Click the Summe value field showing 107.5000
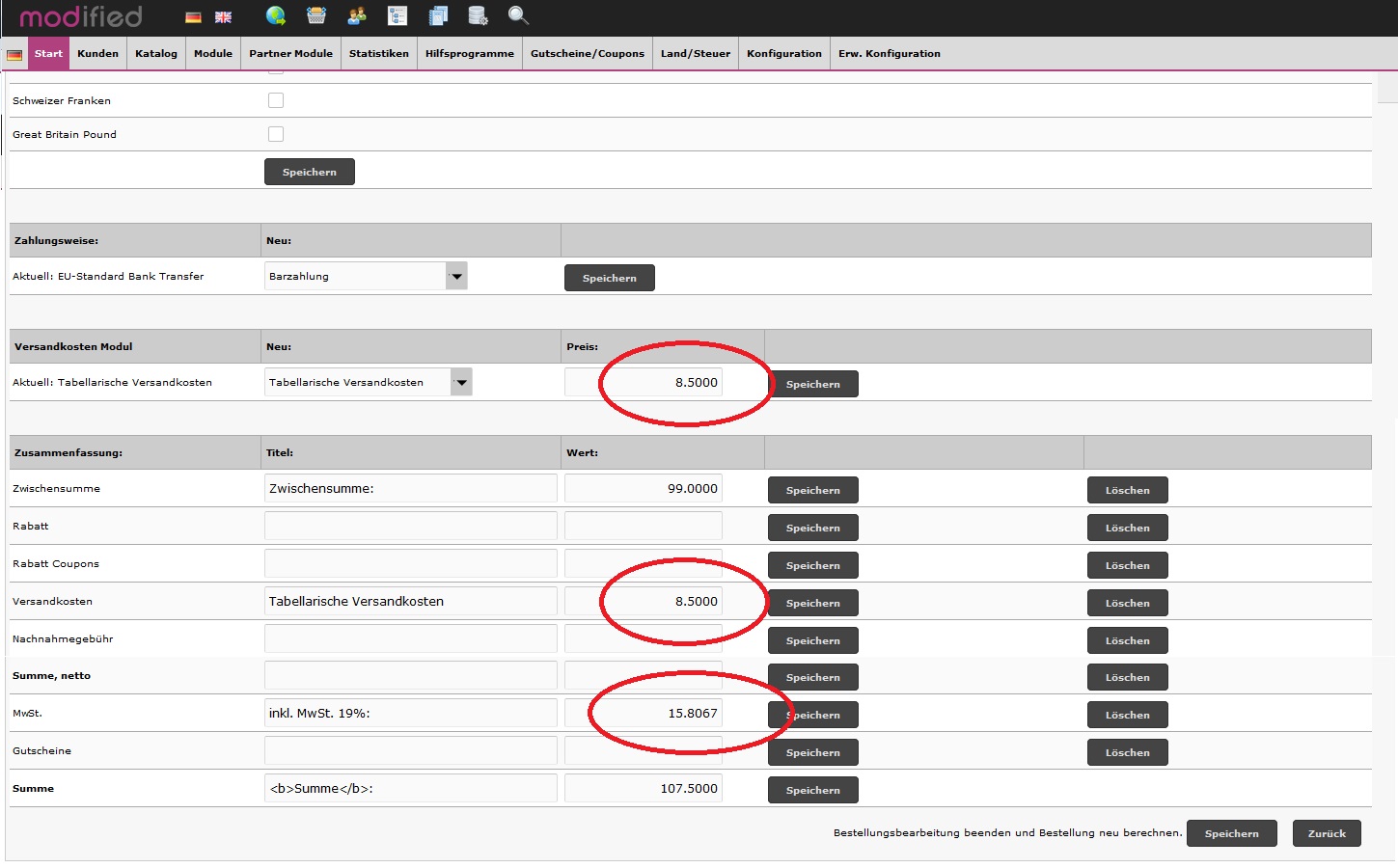 (644, 789)
